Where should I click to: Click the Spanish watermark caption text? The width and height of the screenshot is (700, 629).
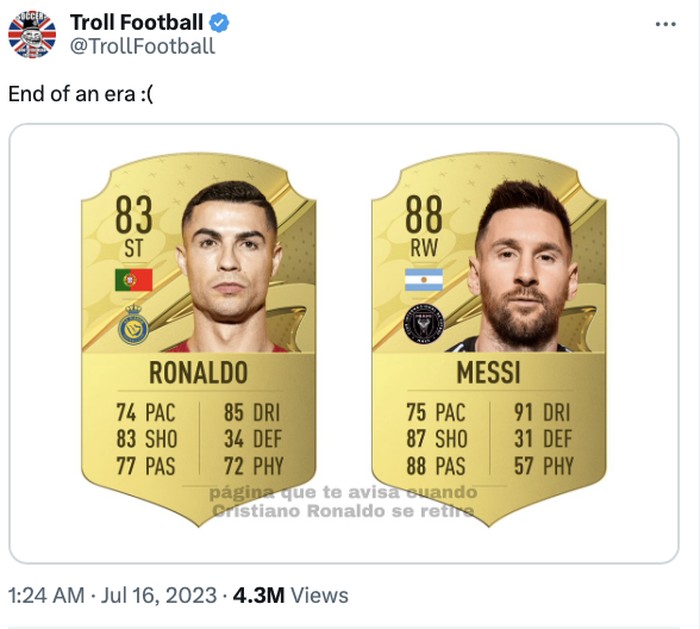point(343,502)
